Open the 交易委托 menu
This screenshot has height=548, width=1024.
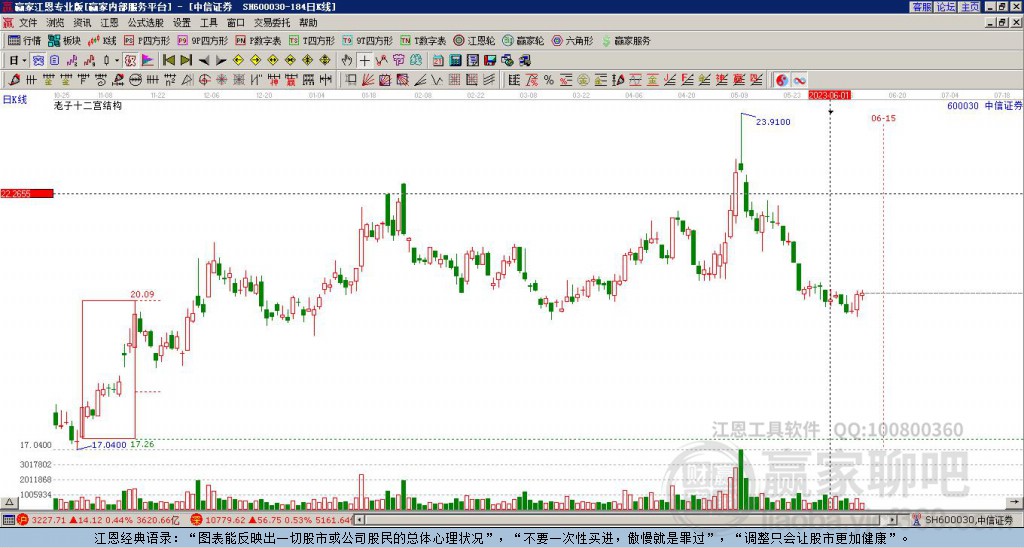[x=272, y=23]
